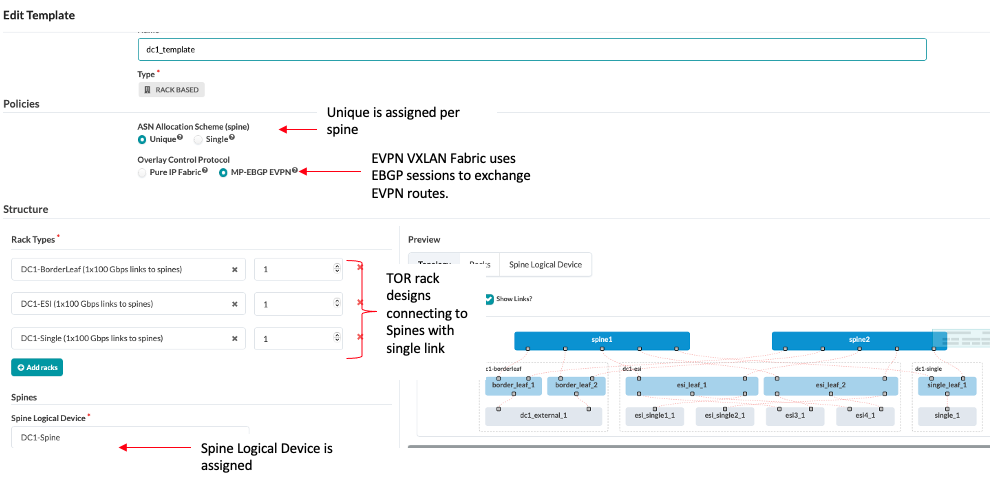Click the Add racks button
998x479 pixels.
click(x=37, y=368)
